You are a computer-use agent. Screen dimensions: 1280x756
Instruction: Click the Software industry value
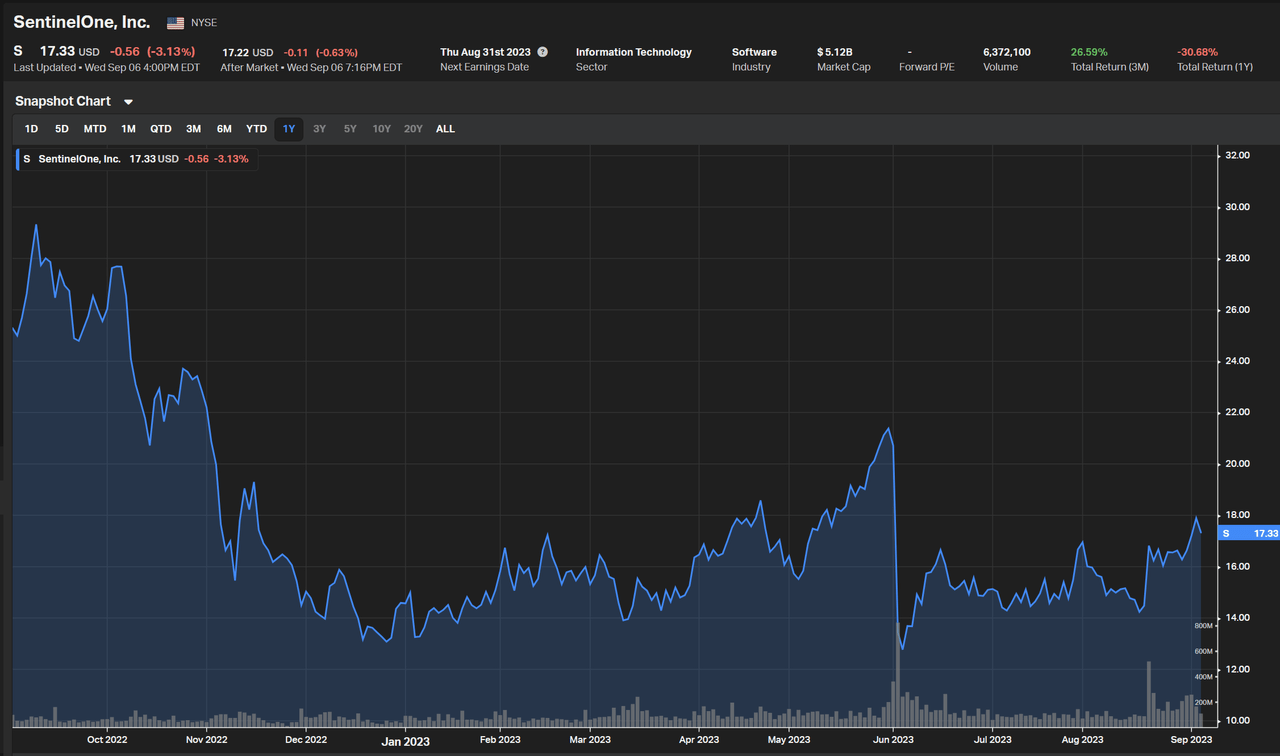tap(754, 52)
